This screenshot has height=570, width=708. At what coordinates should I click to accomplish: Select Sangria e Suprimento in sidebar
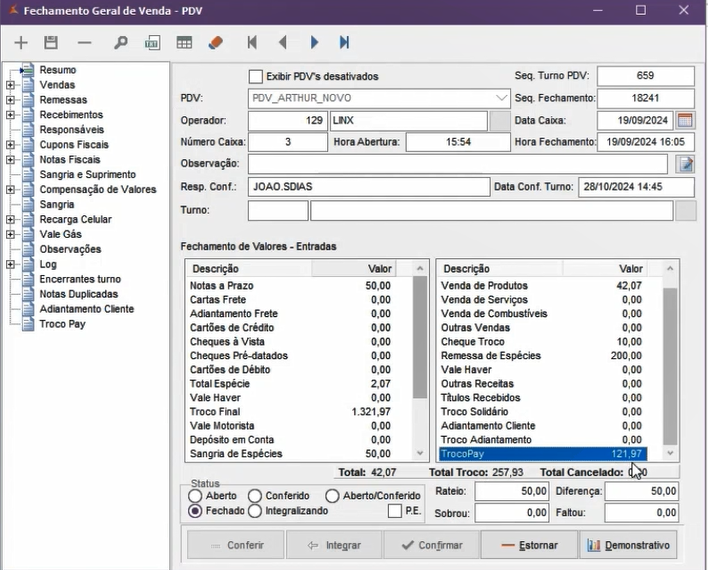click(87, 175)
